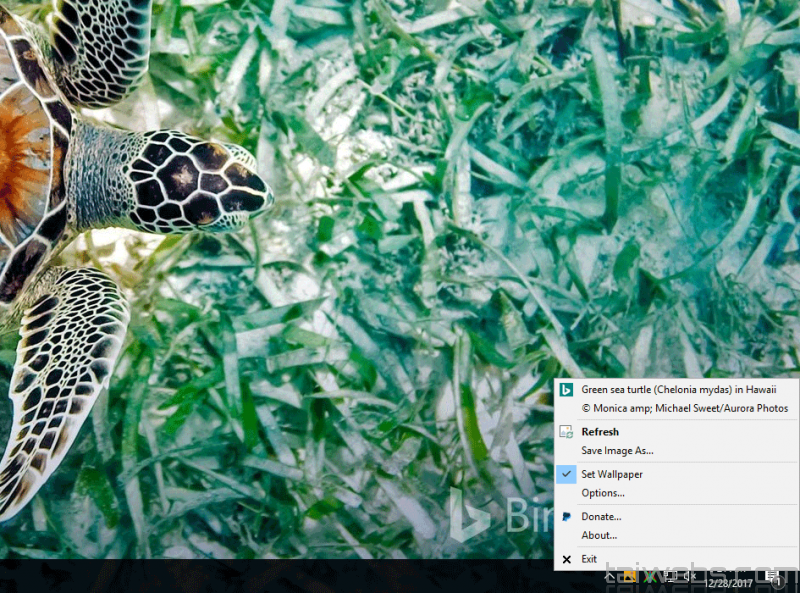
Task: Click the muted volume speaker tray icon
Action: [x=690, y=576]
